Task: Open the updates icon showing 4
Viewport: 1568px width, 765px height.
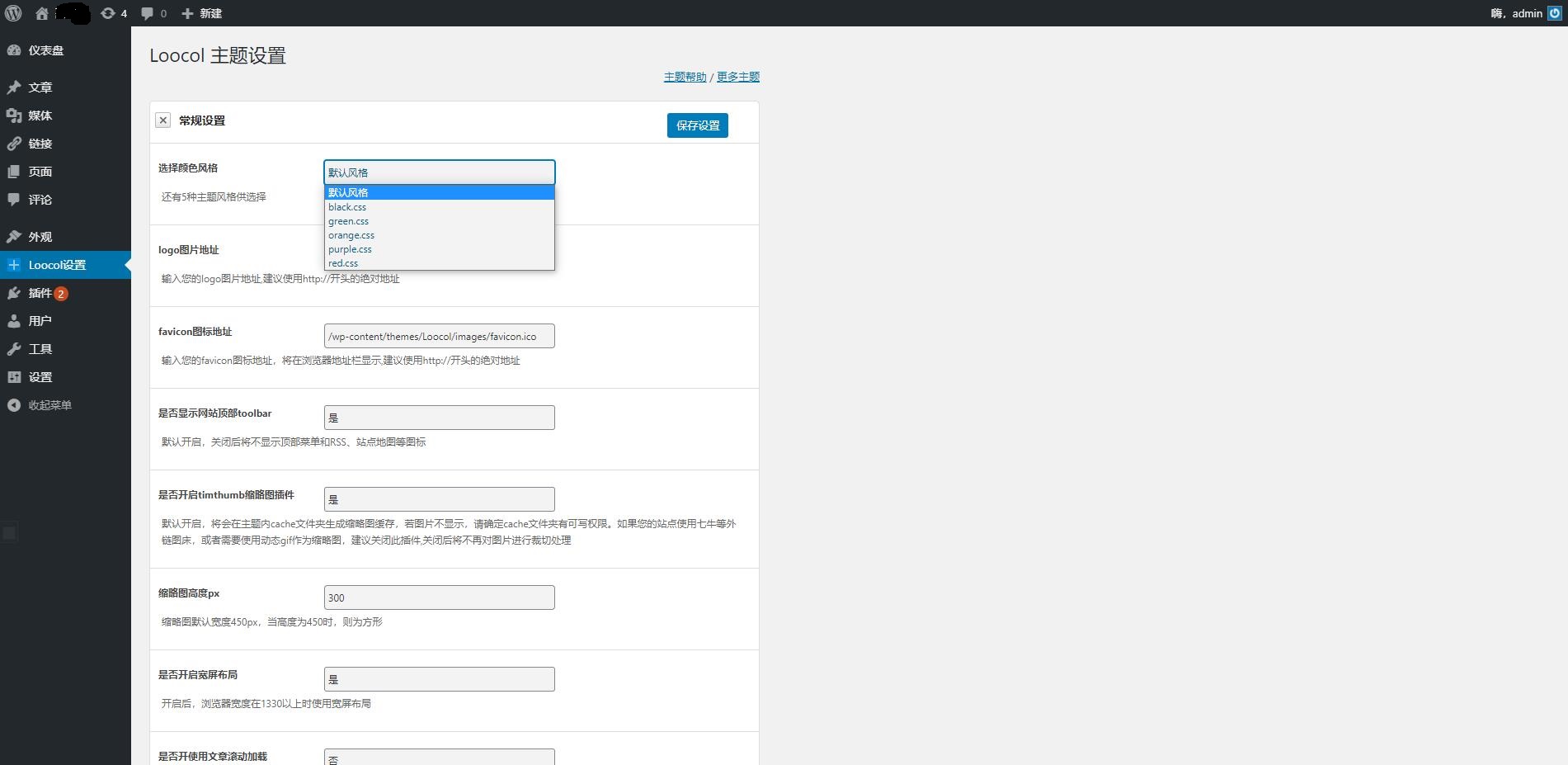Action: coord(108,13)
